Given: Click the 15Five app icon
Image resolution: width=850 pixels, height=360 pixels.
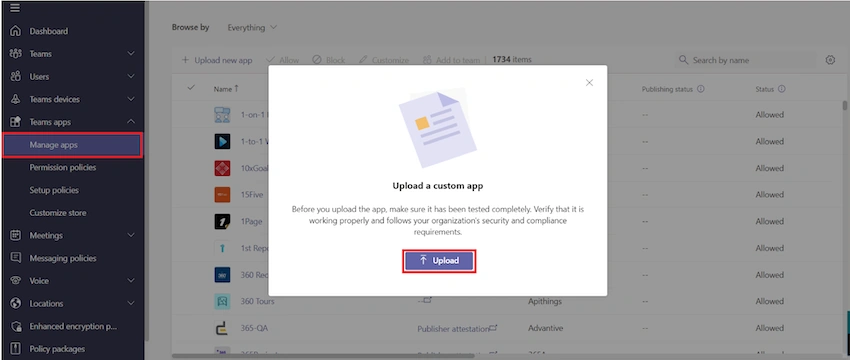Looking at the screenshot, I should (x=222, y=195).
